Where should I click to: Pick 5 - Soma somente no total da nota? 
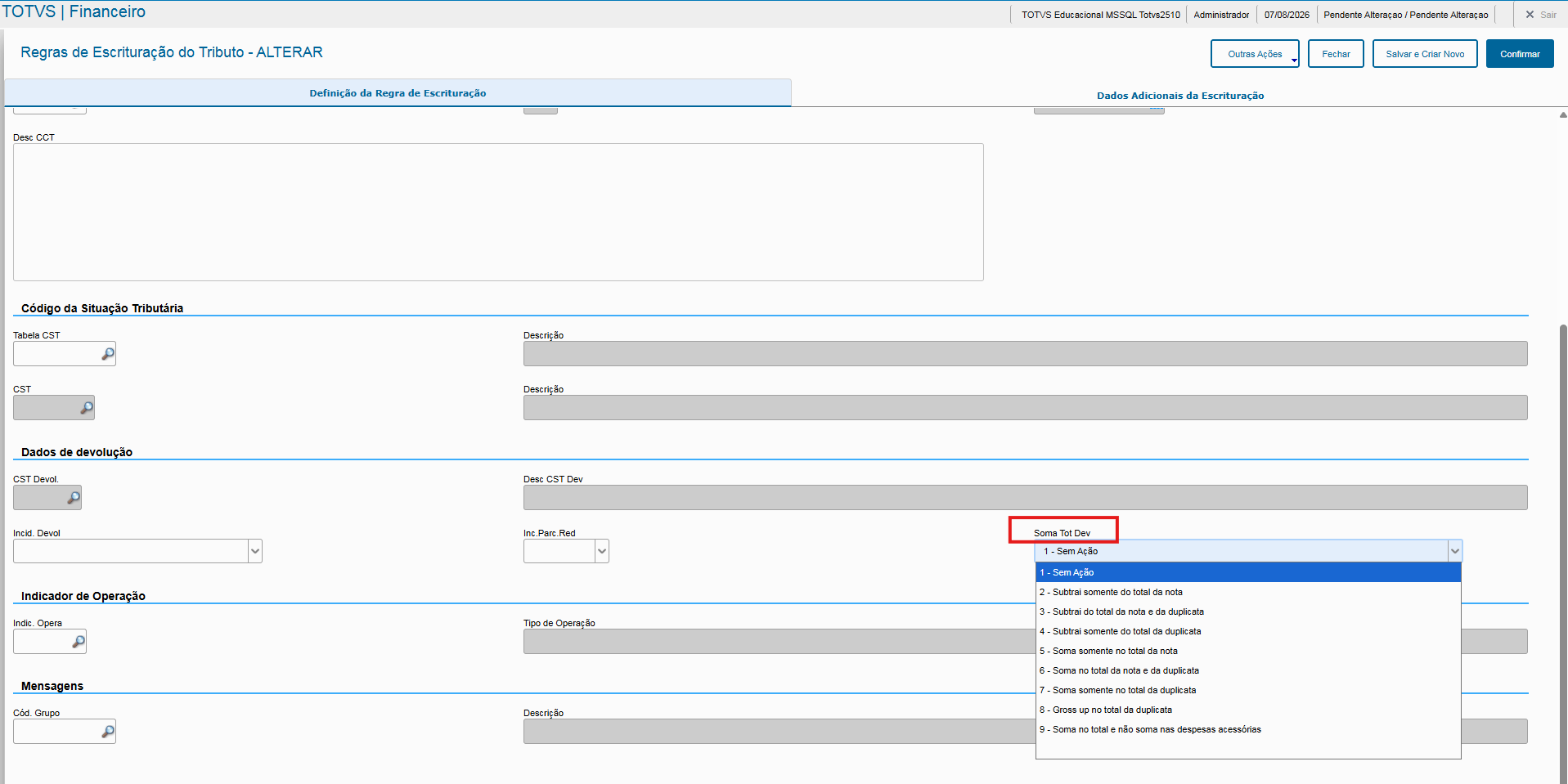[x=1248, y=651]
